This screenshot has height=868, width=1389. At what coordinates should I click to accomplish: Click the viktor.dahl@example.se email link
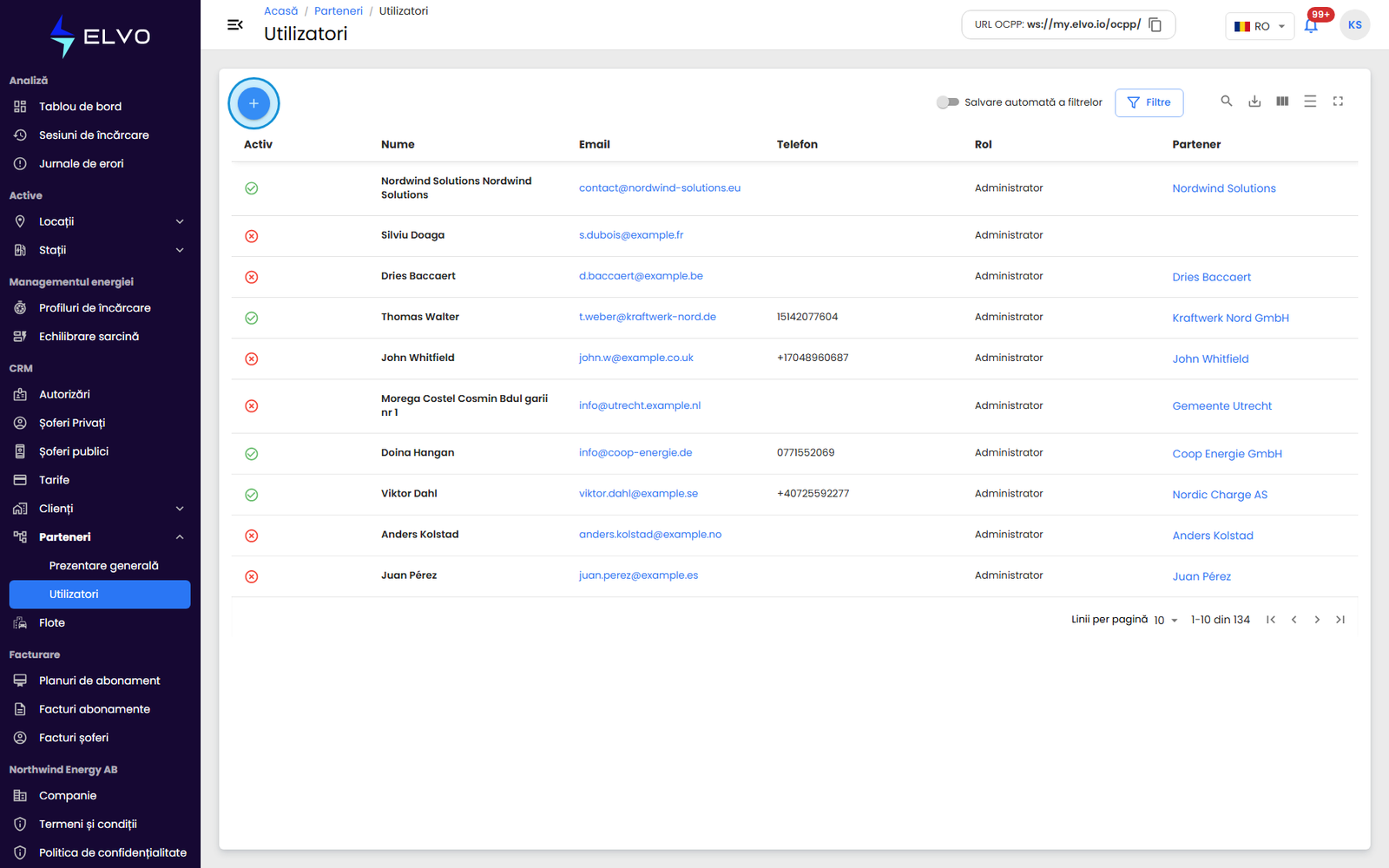tap(638, 494)
